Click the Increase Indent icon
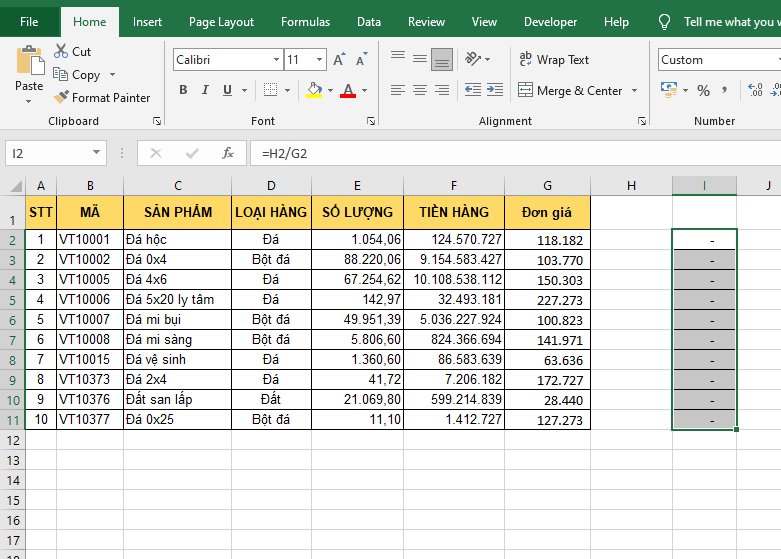Image resolution: width=781 pixels, height=559 pixels. (x=494, y=91)
